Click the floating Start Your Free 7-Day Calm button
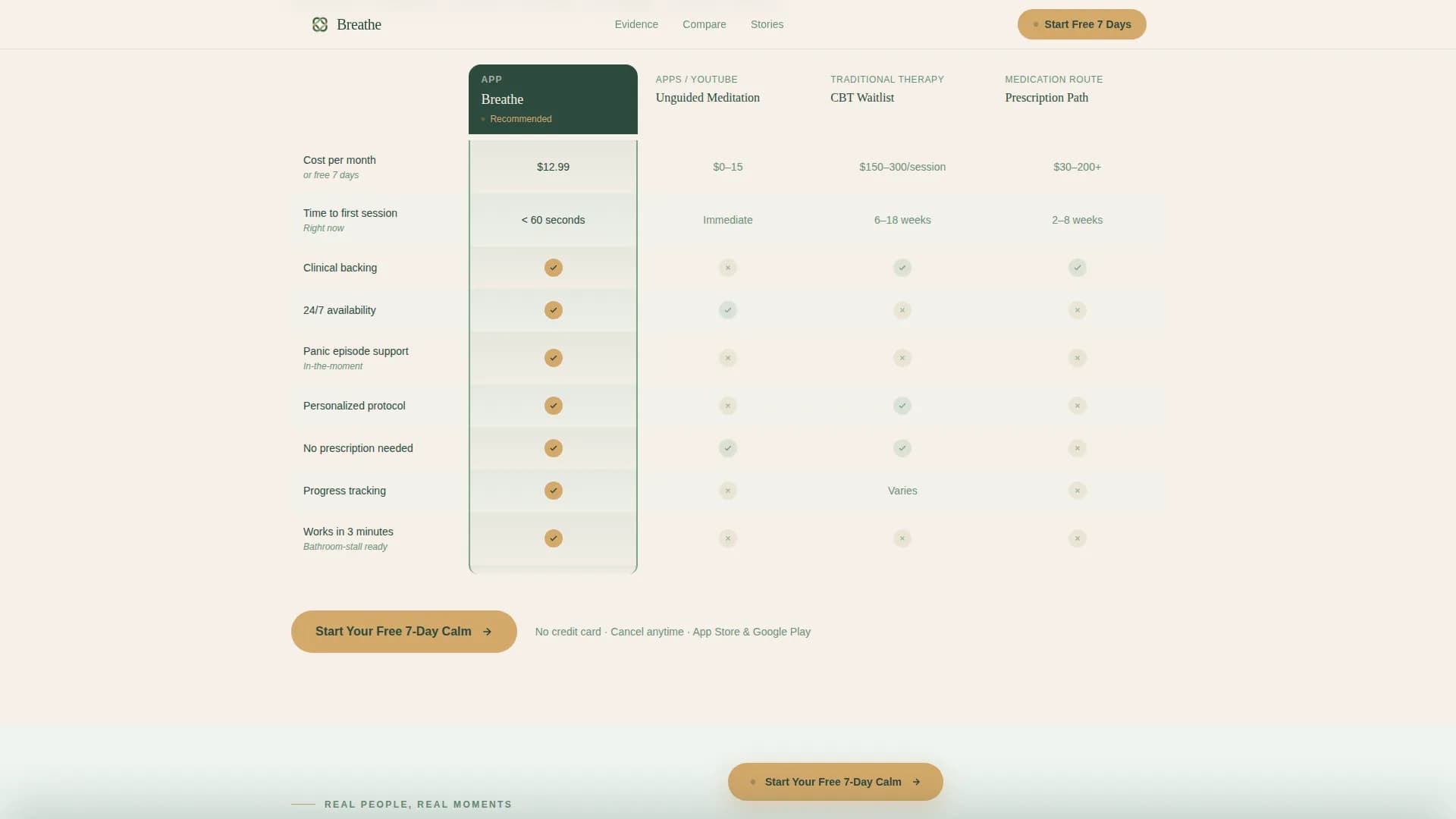Viewport: 1456px width, 819px height. [x=835, y=782]
